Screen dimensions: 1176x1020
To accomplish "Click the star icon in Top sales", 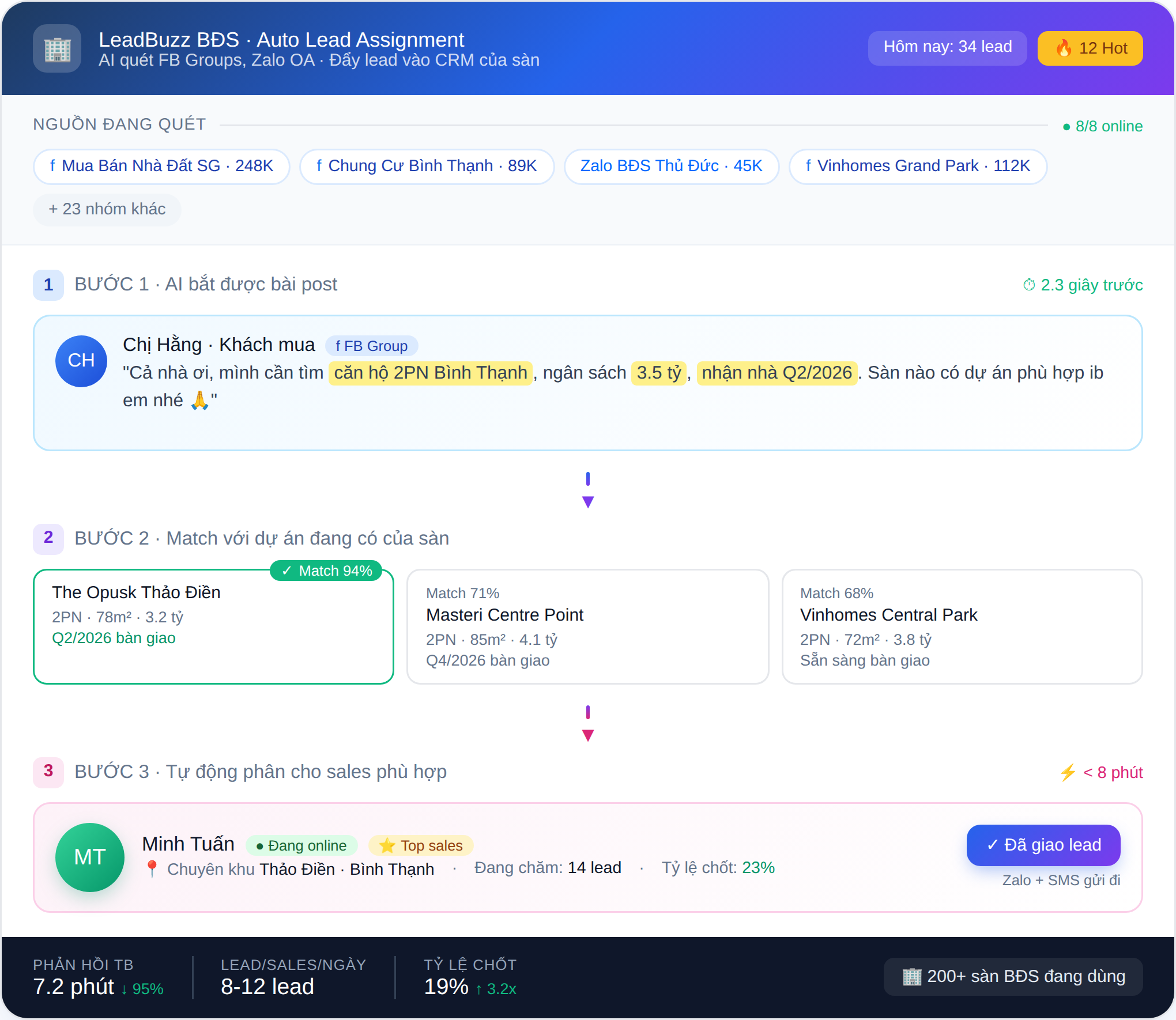I will [387, 845].
